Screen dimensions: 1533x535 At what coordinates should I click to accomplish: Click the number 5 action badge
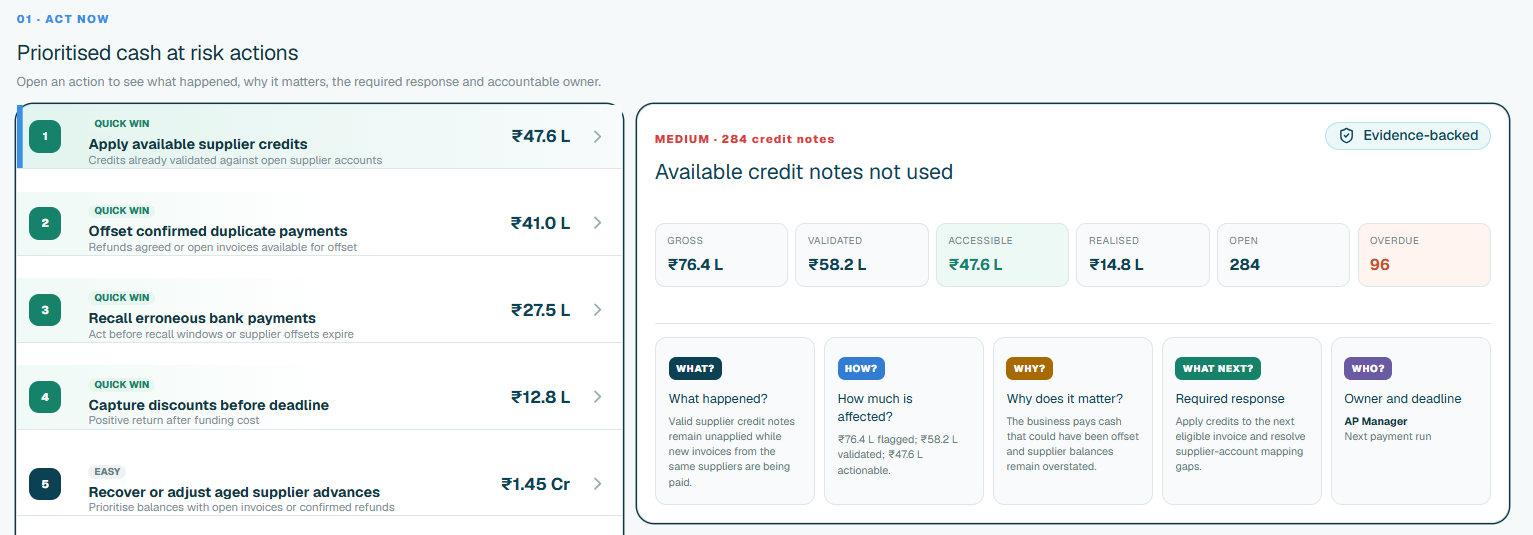pyautogui.click(x=45, y=484)
